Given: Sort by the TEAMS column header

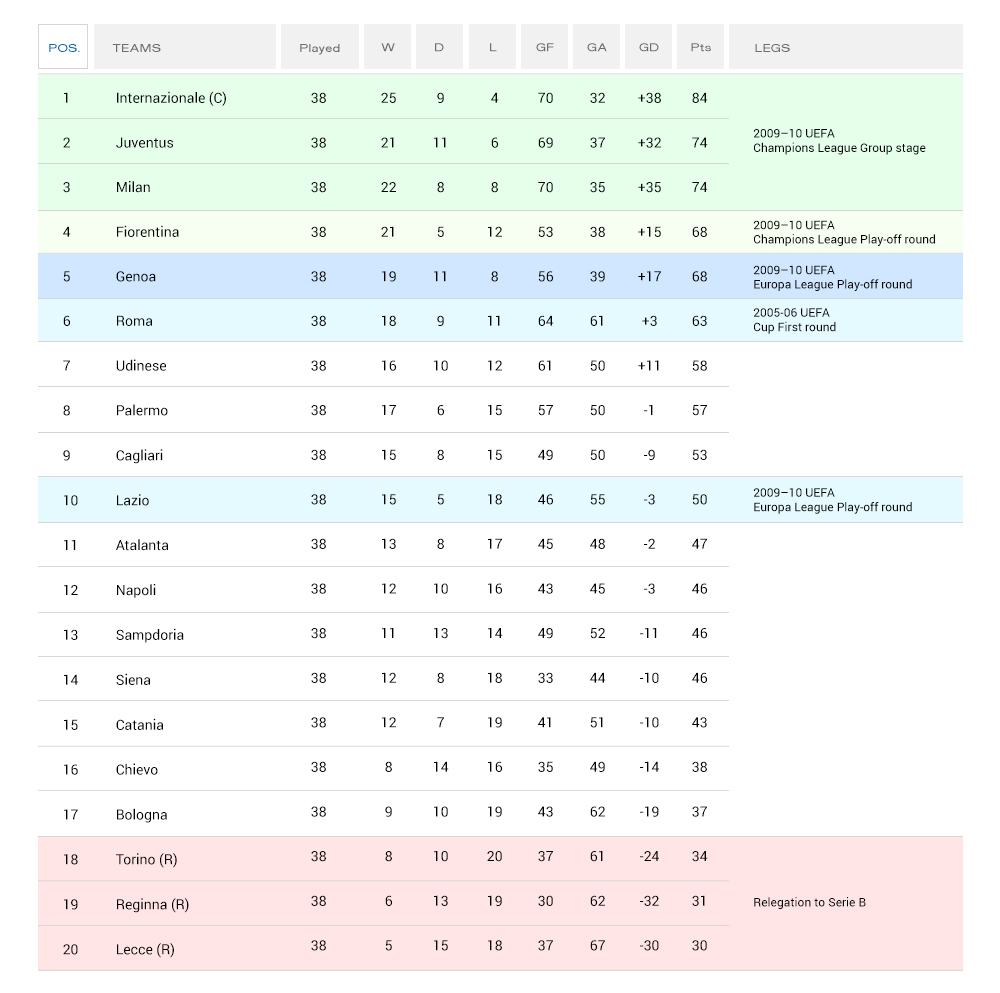Looking at the screenshot, I should click(x=136, y=47).
